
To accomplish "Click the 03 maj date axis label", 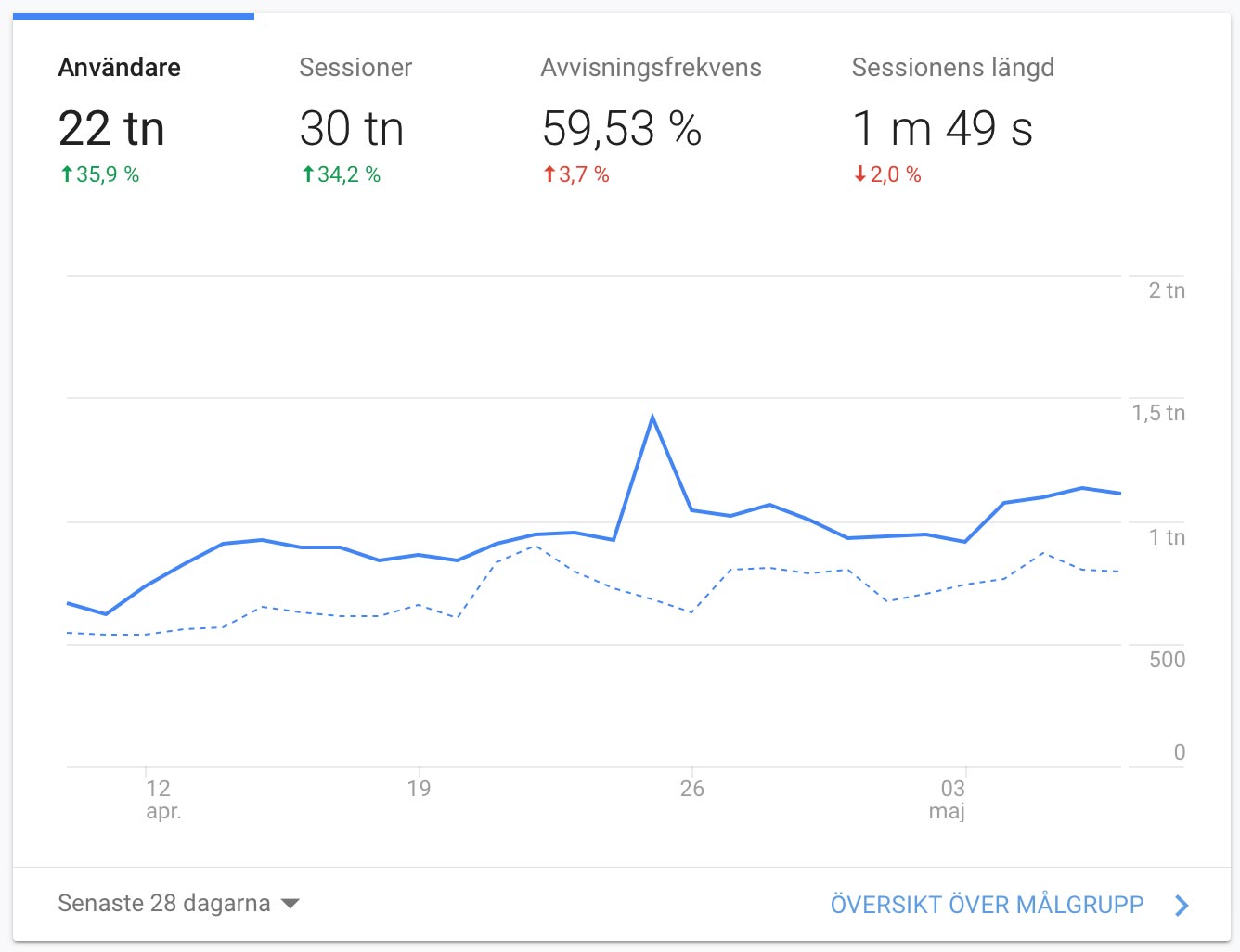I will [950, 799].
